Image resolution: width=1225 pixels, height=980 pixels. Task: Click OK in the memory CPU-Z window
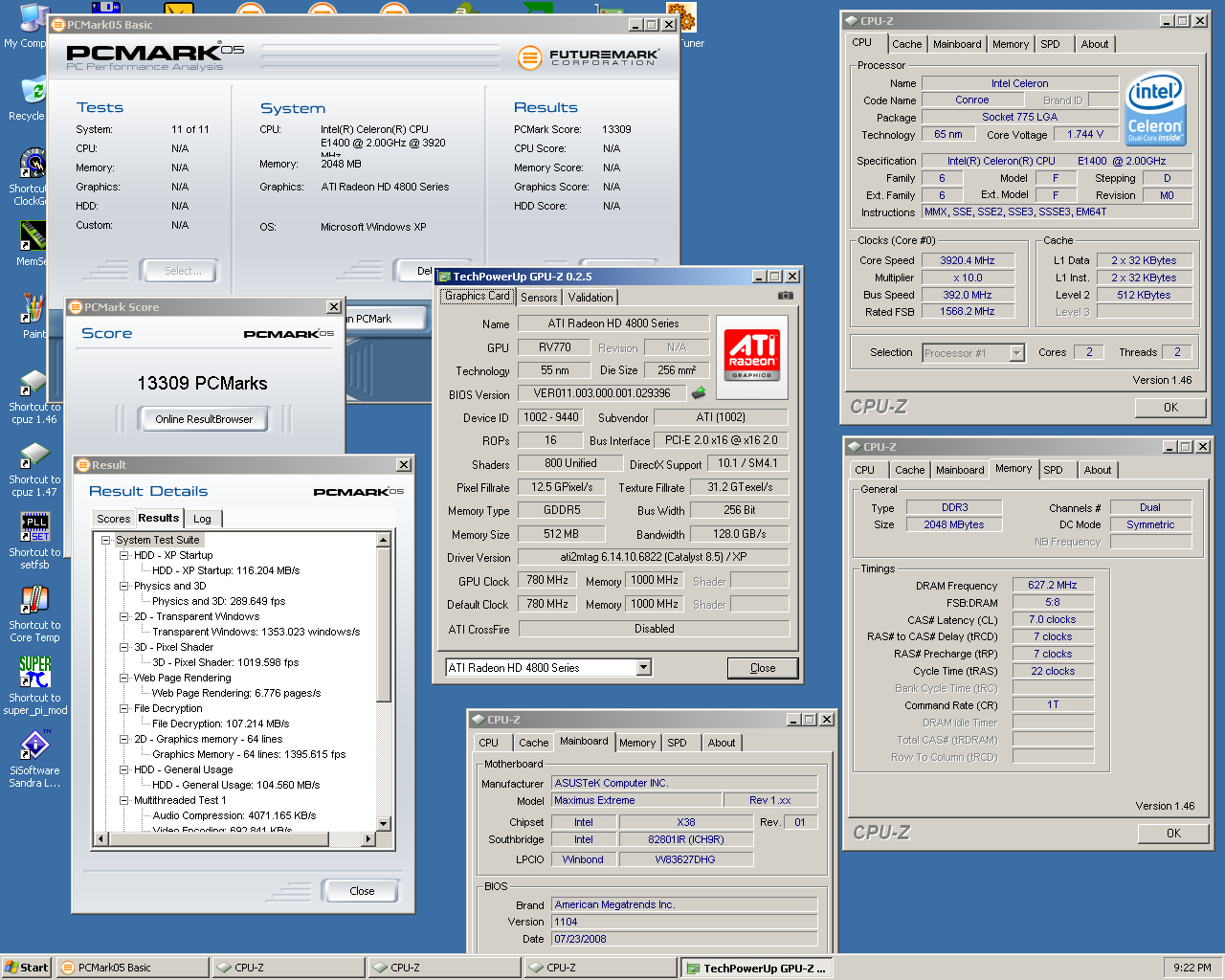(1173, 834)
